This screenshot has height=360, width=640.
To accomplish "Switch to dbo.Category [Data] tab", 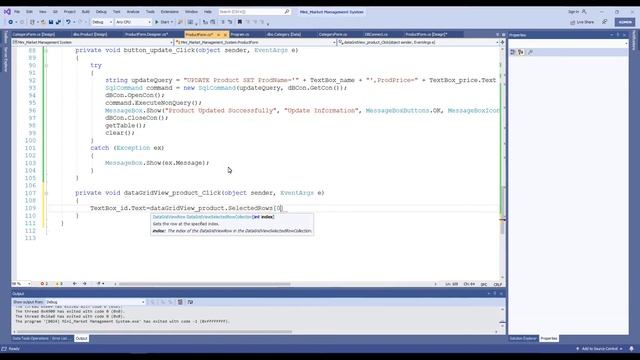I will 284,34.
